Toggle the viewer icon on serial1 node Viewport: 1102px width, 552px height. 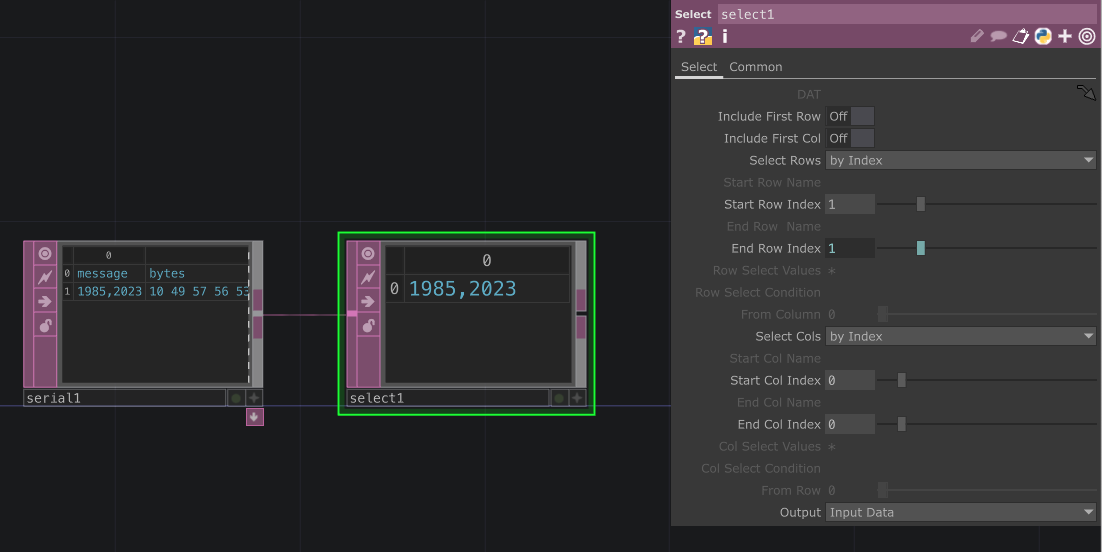point(45,254)
